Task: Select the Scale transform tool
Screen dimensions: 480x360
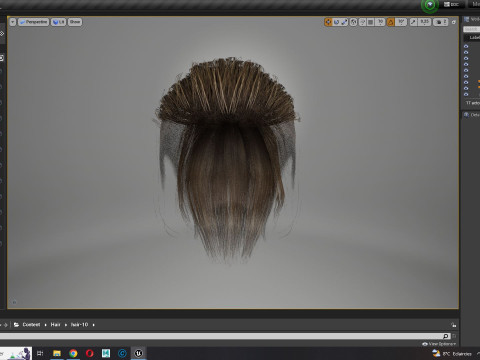Action: [x=344, y=22]
